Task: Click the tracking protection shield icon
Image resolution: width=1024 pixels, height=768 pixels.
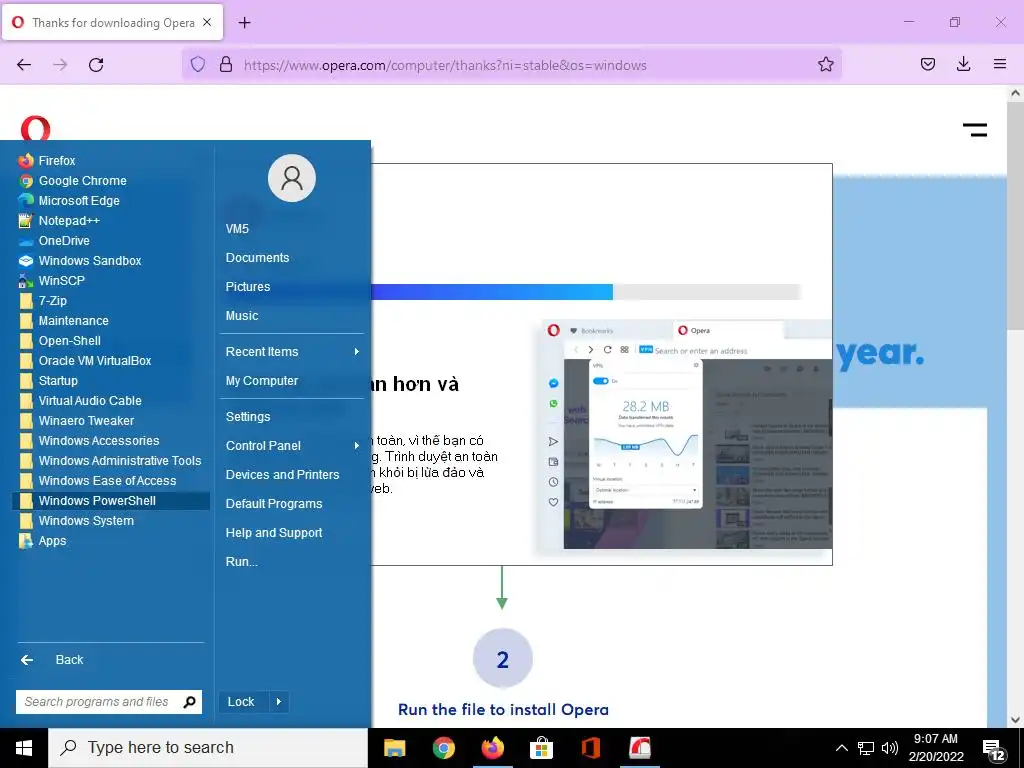Action: [198, 64]
